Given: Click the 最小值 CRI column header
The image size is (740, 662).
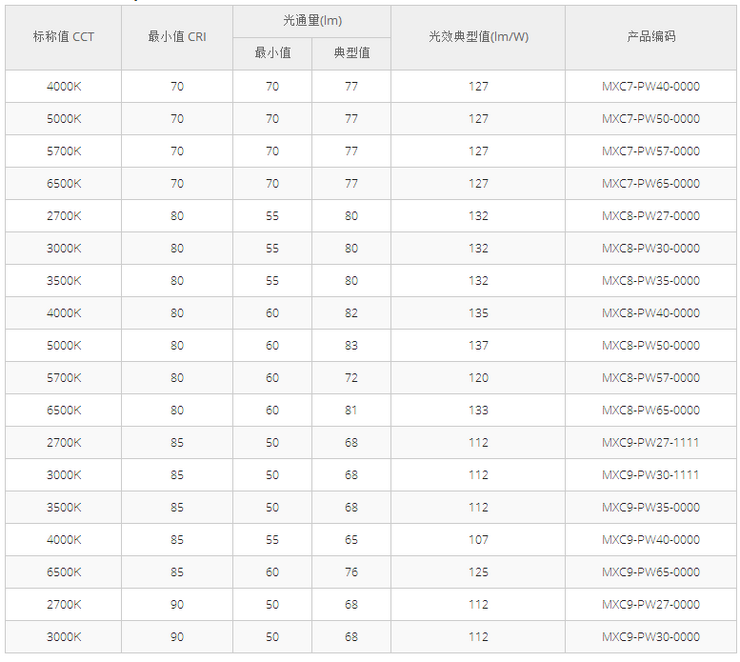Looking at the screenshot, I should pos(177,37).
